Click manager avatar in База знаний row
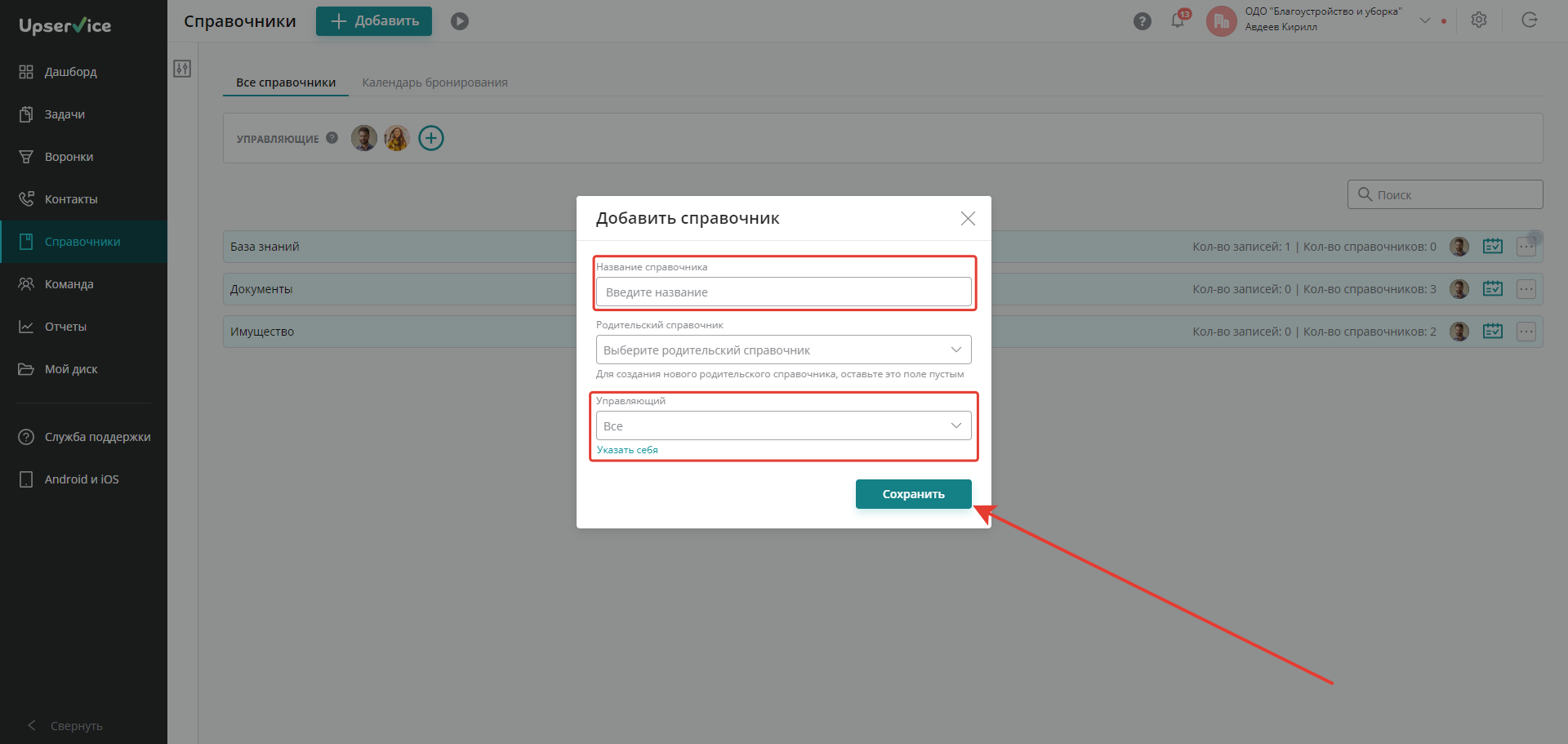Image resolution: width=1568 pixels, height=744 pixels. (1459, 247)
